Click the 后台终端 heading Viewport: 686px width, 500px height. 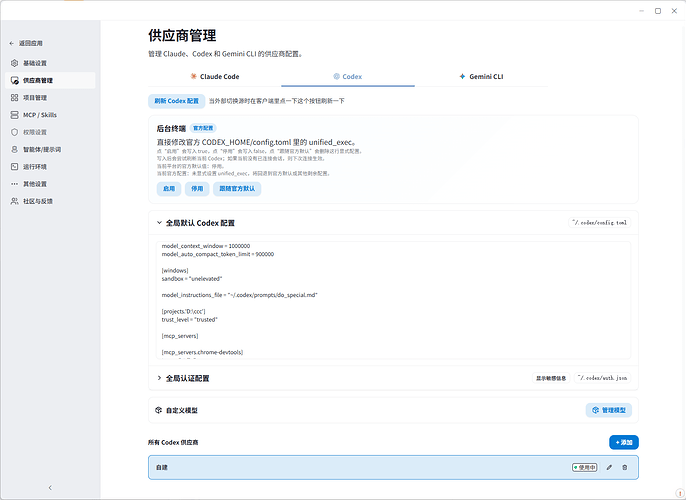(171, 128)
